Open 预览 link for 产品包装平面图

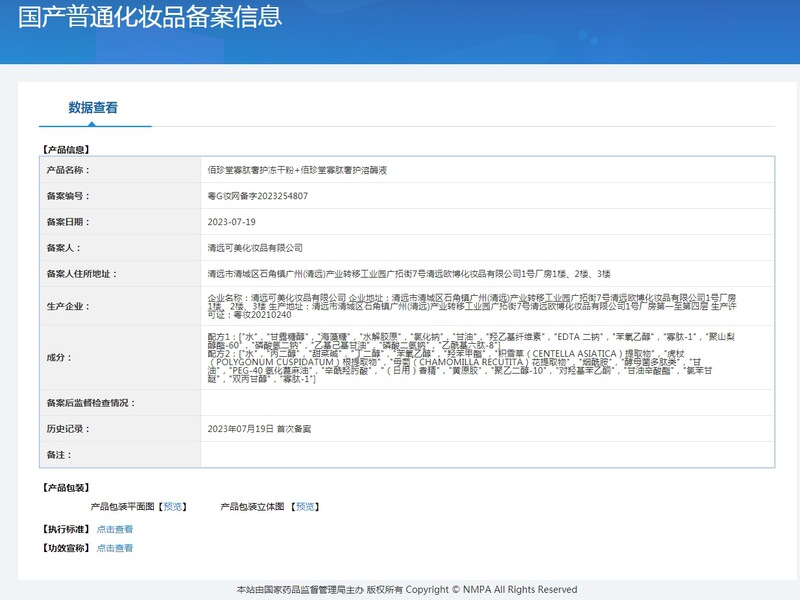pyautogui.click(x=174, y=507)
